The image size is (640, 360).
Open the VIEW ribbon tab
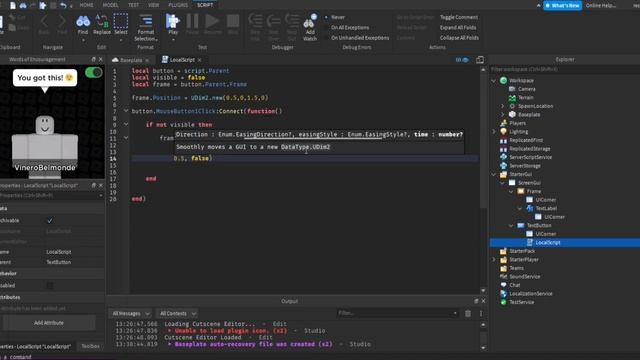pyautogui.click(x=153, y=5)
